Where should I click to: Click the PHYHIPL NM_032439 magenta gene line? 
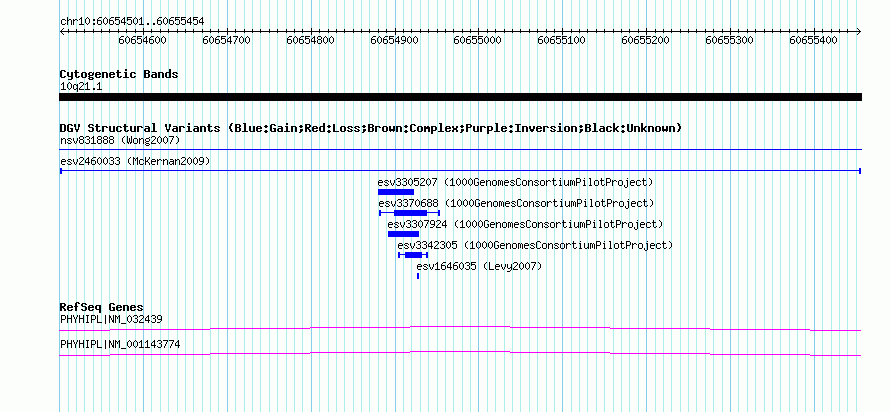click(460, 328)
